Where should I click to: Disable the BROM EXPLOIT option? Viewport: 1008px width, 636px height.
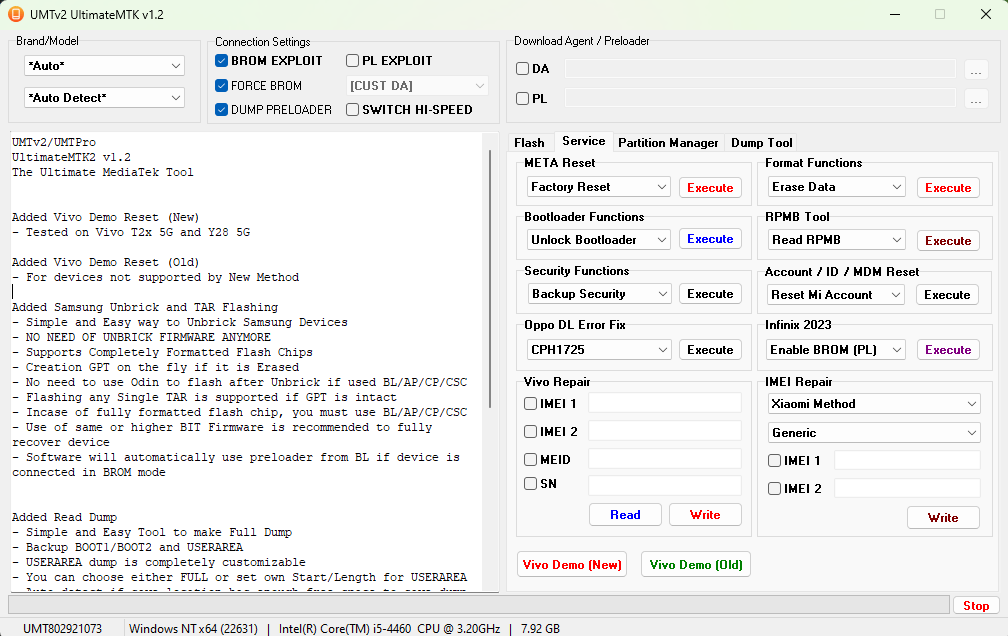pyautogui.click(x=221, y=60)
